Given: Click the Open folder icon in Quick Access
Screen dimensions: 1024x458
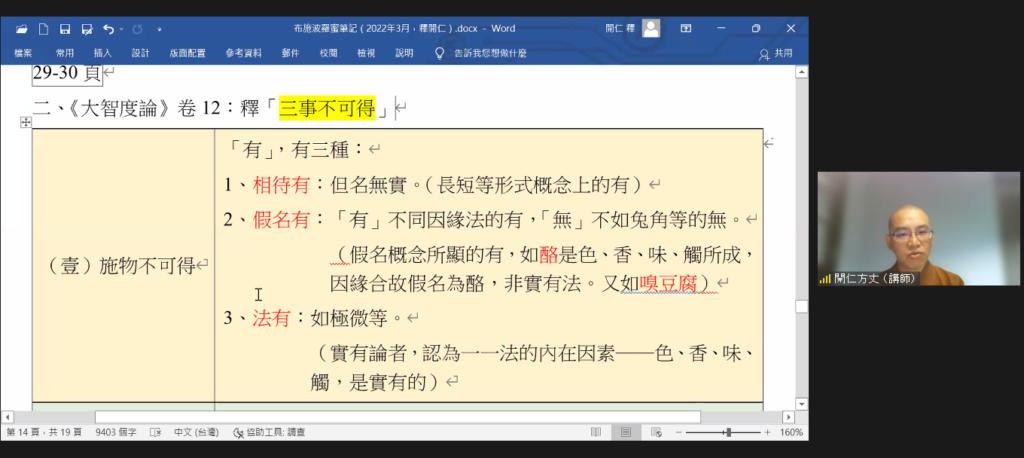Looking at the screenshot, I should (22, 29).
